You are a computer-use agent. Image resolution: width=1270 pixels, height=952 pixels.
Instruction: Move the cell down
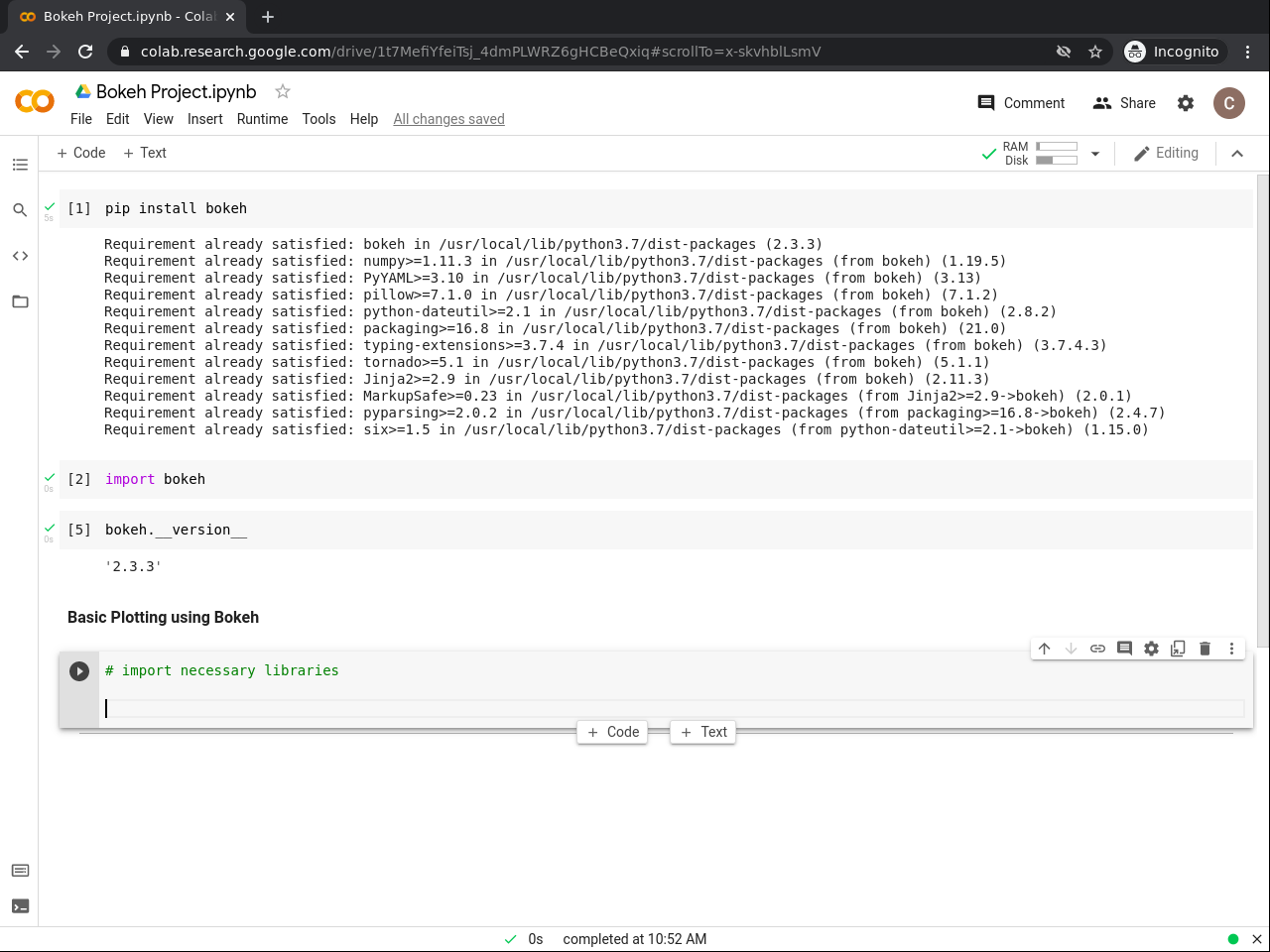tap(1071, 649)
